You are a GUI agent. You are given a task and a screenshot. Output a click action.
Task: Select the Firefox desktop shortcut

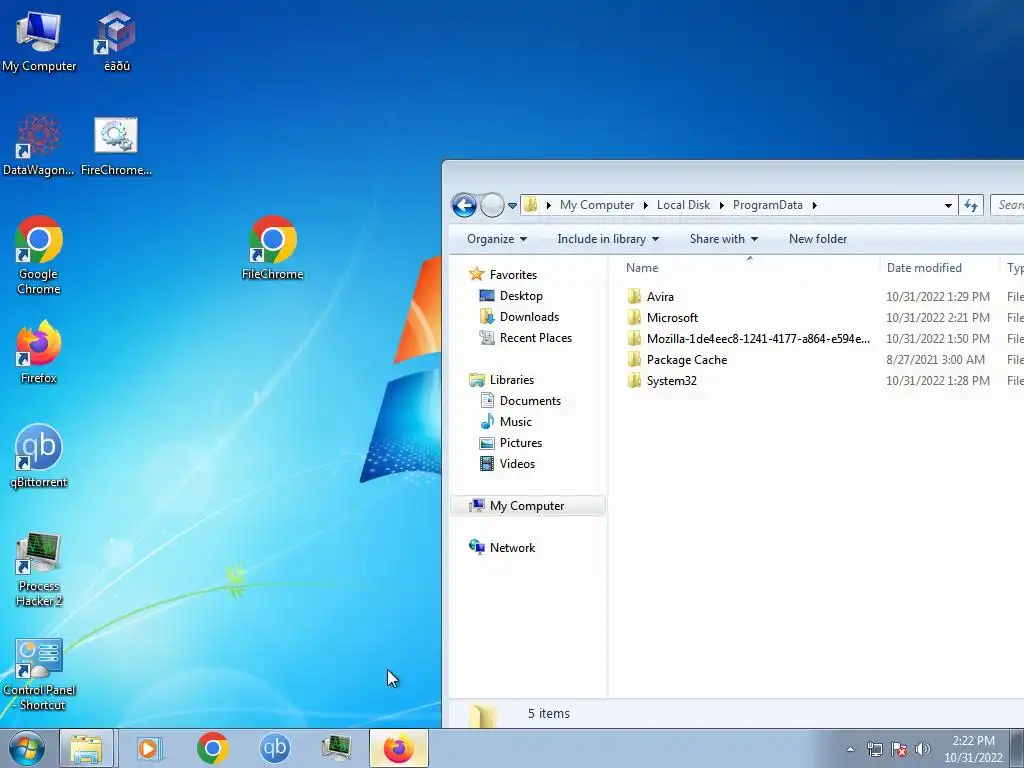click(39, 352)
